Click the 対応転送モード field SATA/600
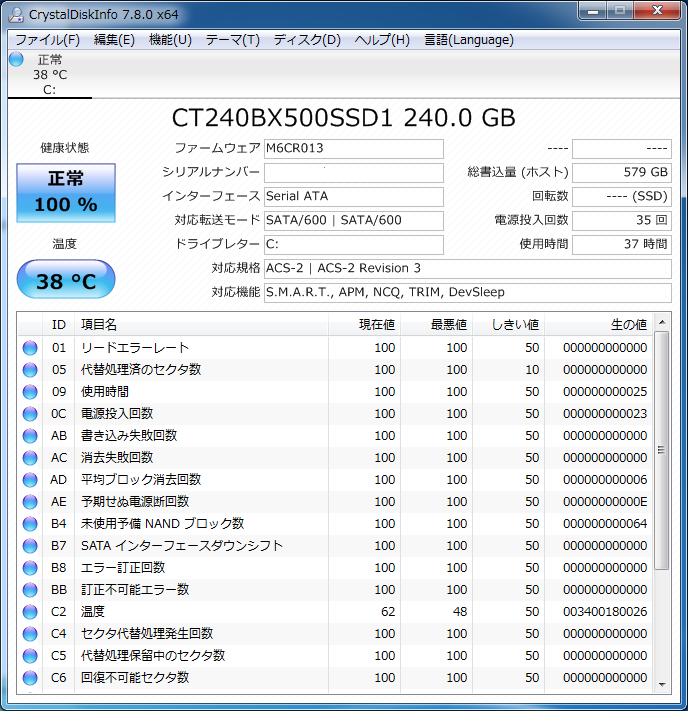The width and height of the screenshot is (688, 711). pyautogui.click(x=354, y=221)
